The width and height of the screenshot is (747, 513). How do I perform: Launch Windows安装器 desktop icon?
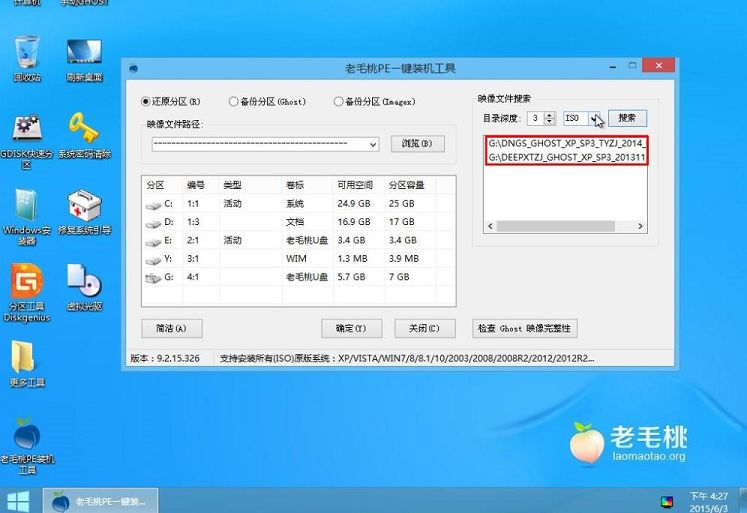coord(27,217)
